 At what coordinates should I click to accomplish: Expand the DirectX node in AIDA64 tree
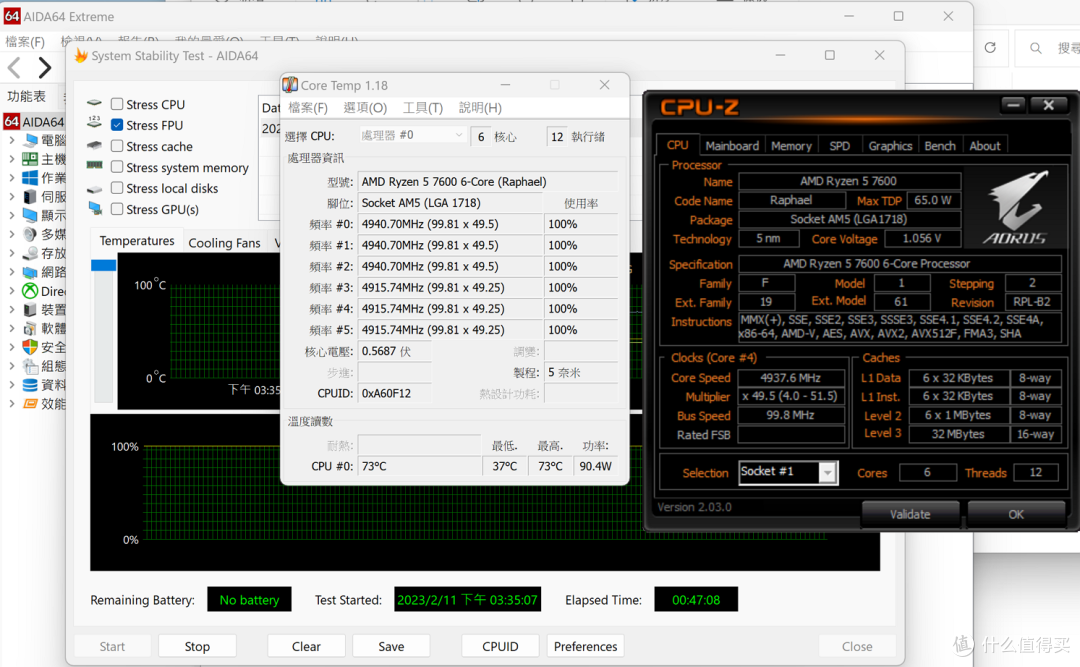[12, 291]
